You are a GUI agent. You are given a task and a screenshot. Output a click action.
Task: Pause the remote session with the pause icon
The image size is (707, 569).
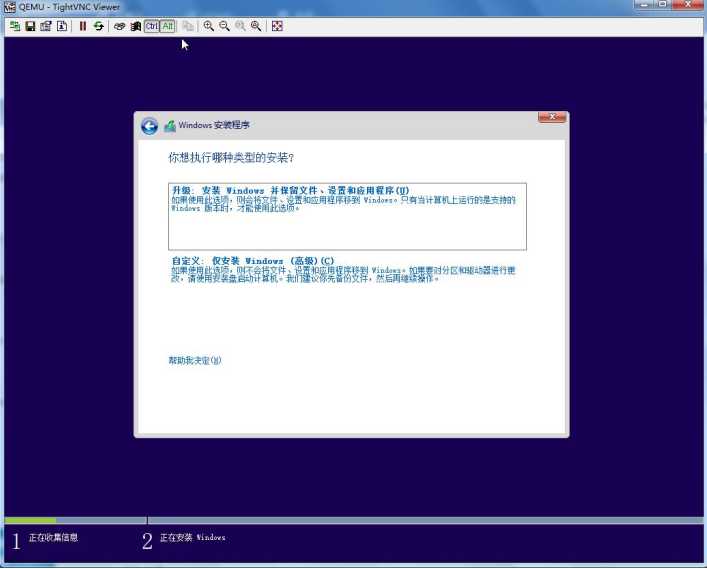(x=83, y=26)
